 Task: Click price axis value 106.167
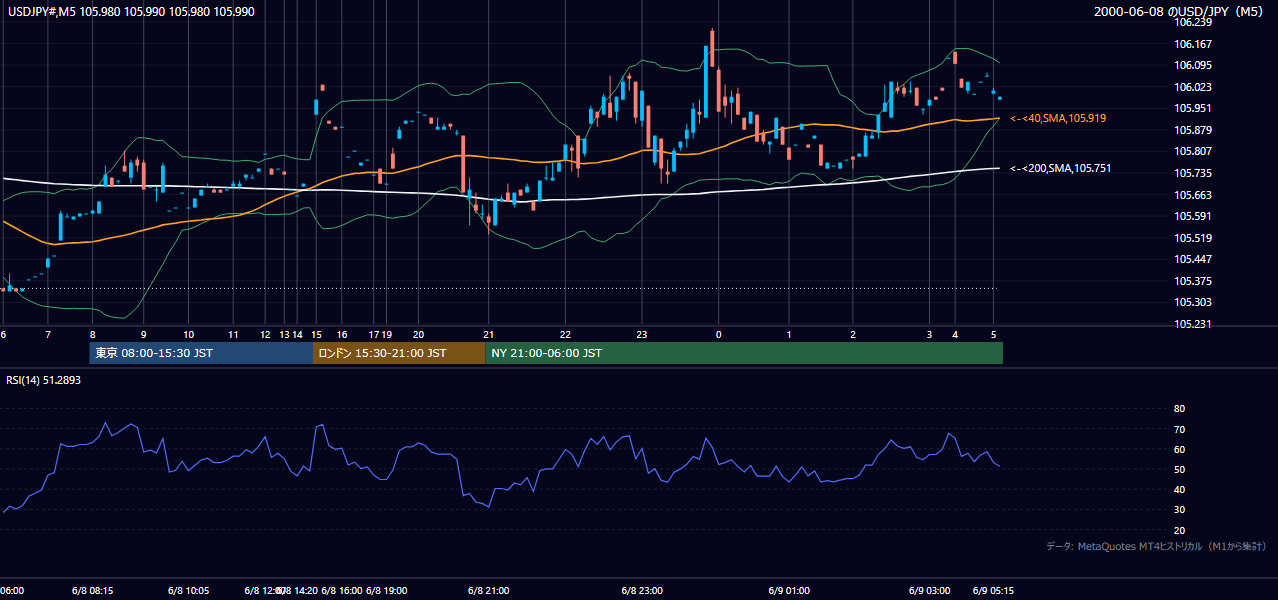(x=1193, y=44)
